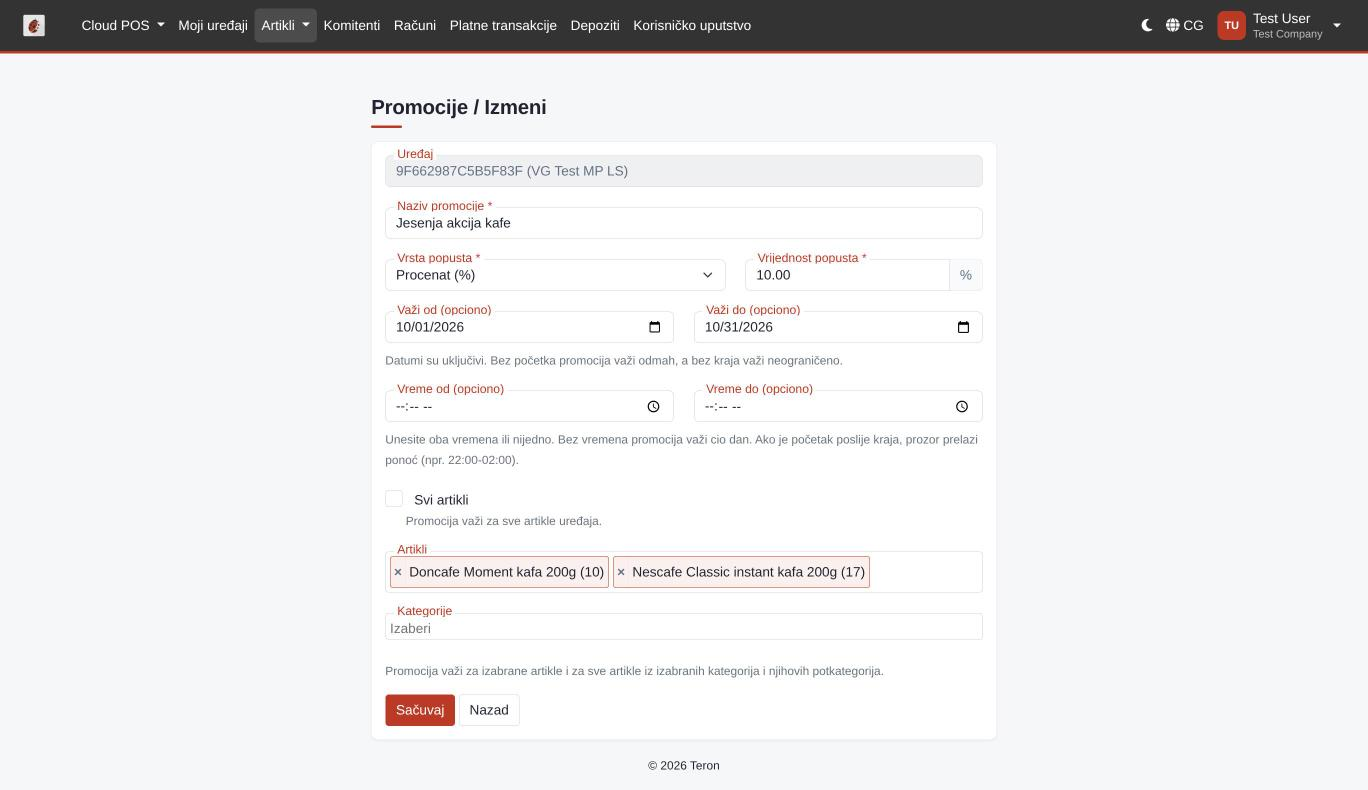
Task: Click the Vrijednost popusta value field
Action: click(847, 275)
